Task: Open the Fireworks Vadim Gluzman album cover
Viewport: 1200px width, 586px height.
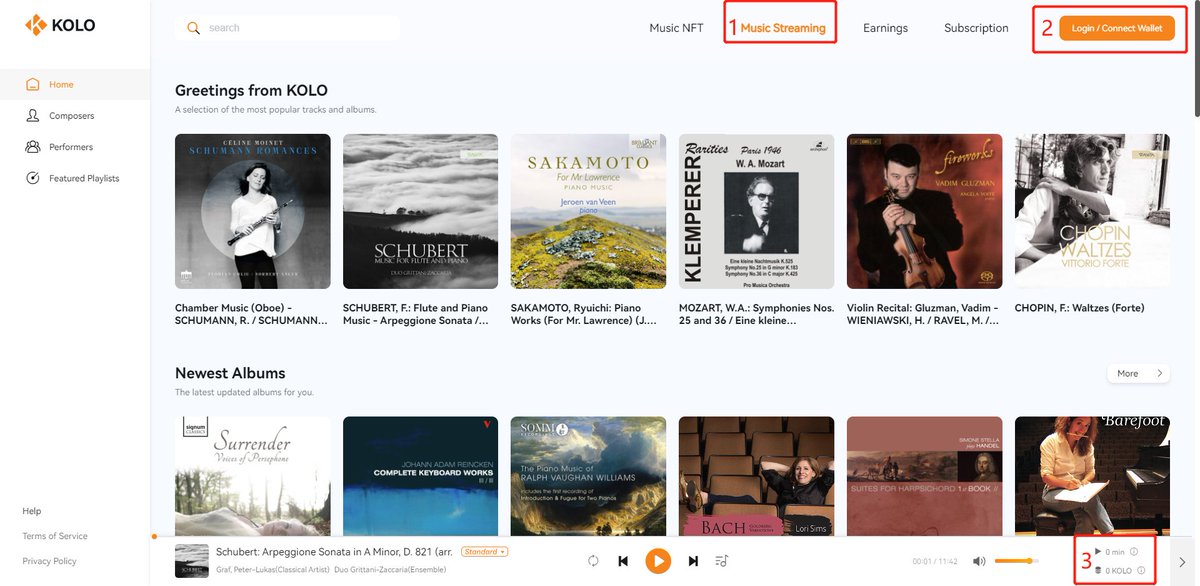Action: coord(924,211)
